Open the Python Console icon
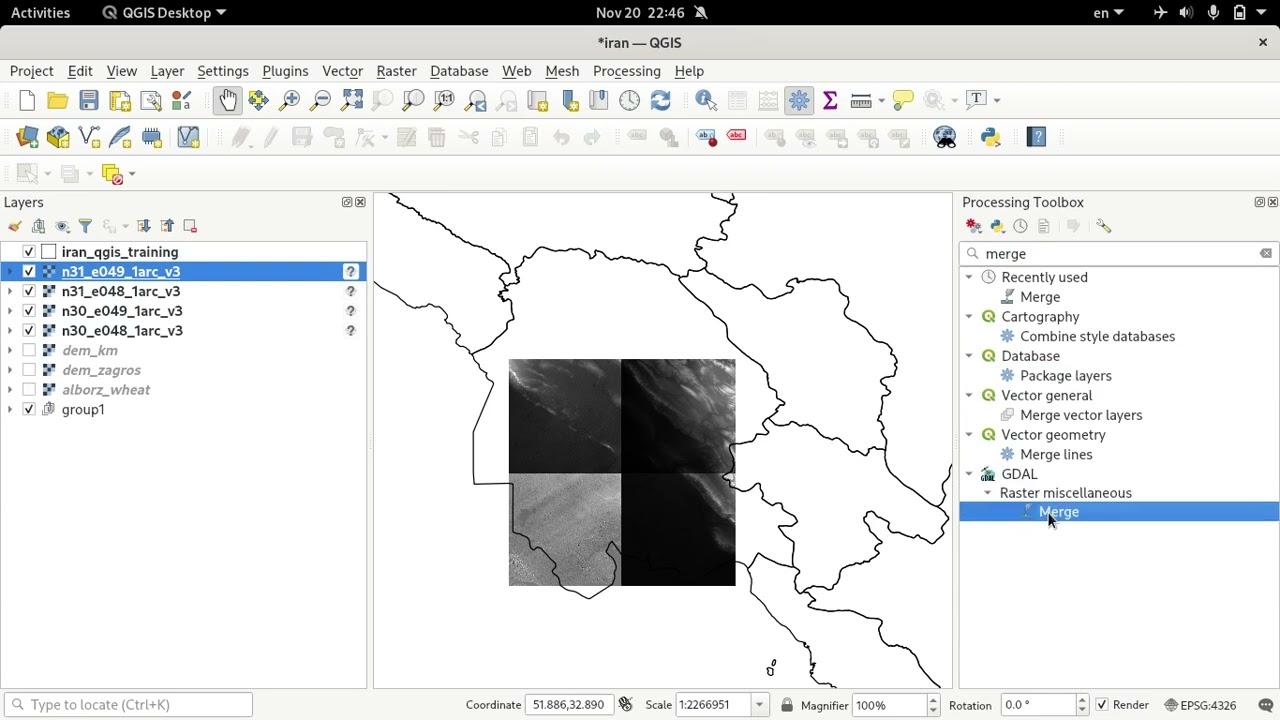The height and width of the screenshot is (720, 1280). coord(991,137)
